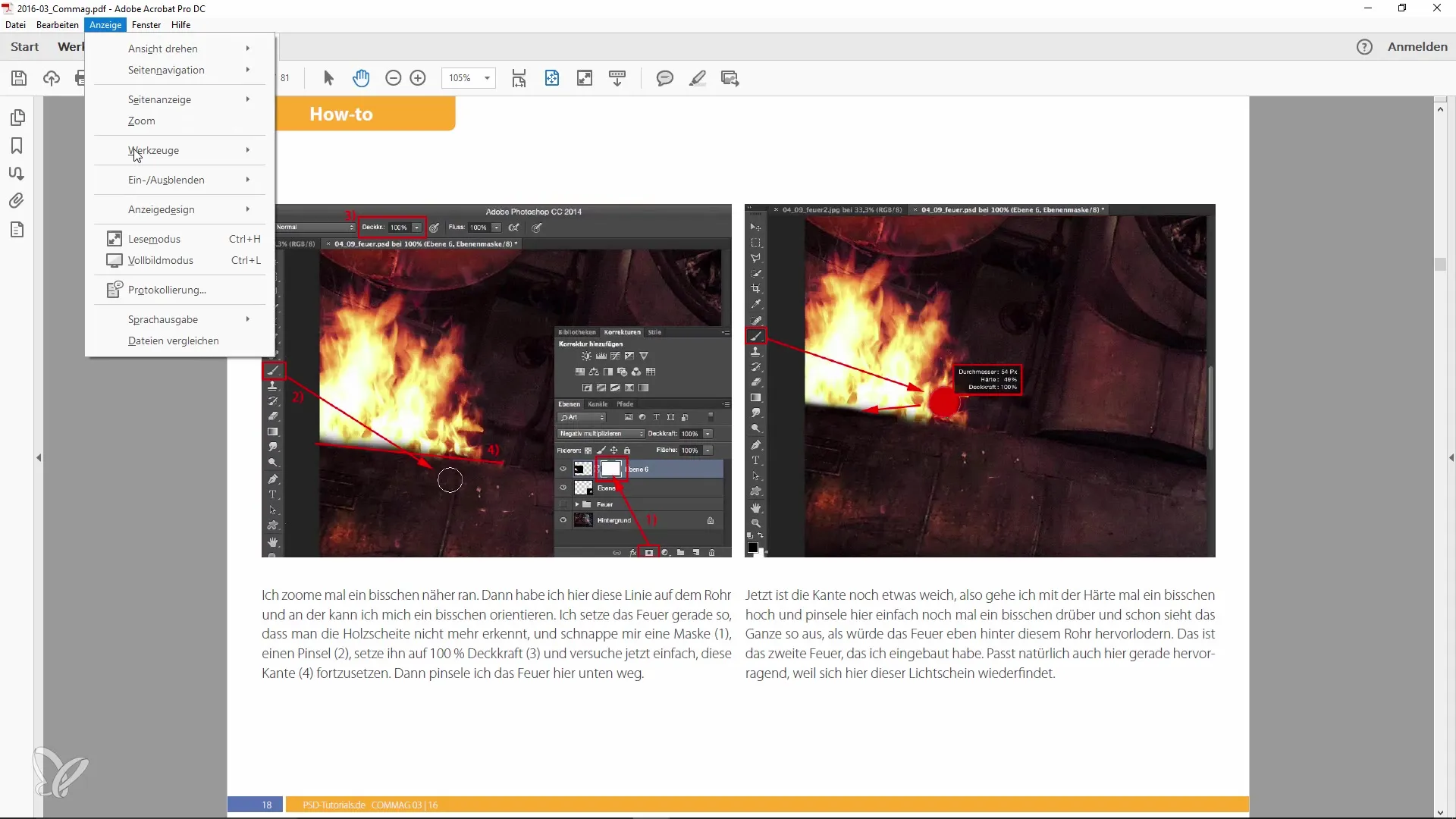The width and height of the screenshot is (1456, 819).
Task: Click the Help question mark icon
Action: [1364, 47]
